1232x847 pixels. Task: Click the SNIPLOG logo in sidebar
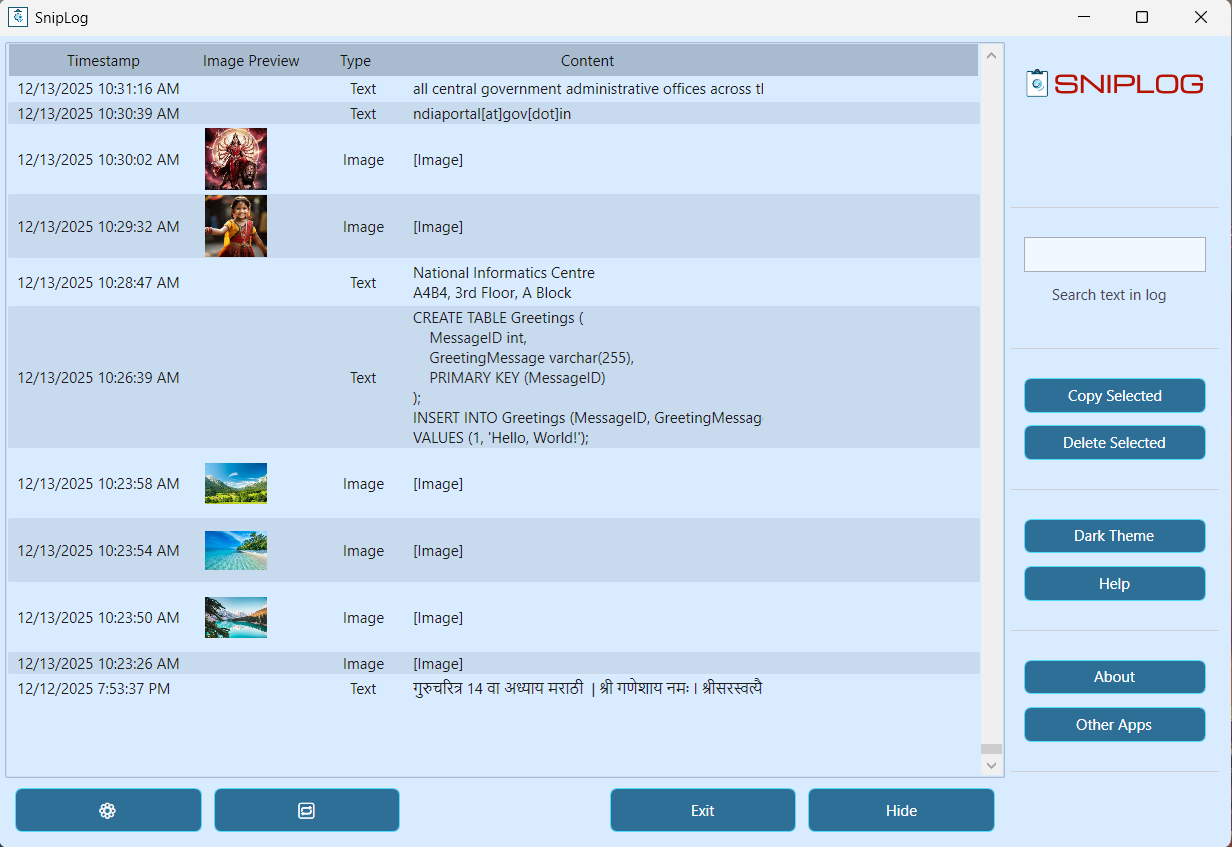1115,84
